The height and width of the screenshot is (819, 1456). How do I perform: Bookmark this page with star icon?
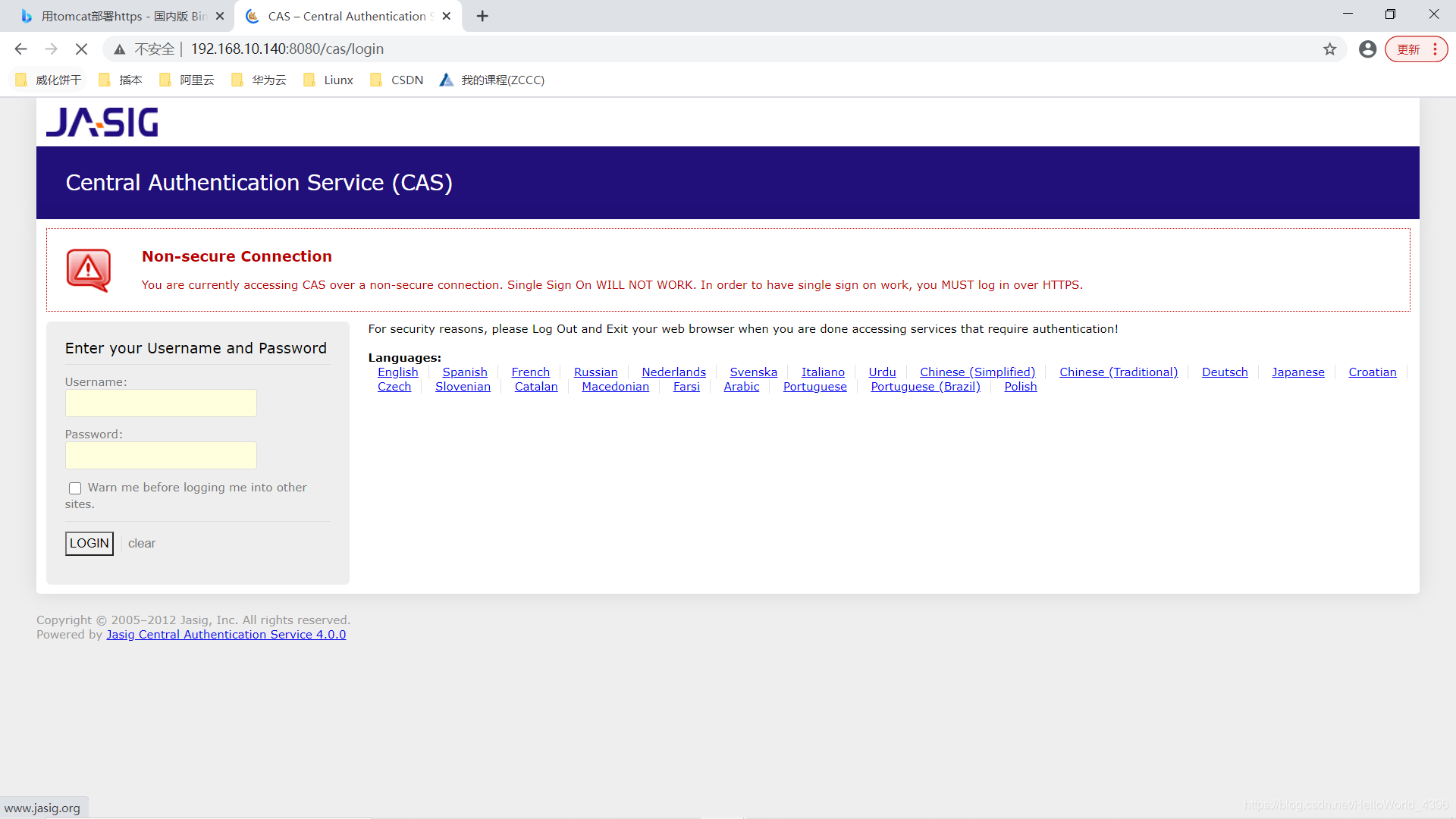[x=1329, y=49]
